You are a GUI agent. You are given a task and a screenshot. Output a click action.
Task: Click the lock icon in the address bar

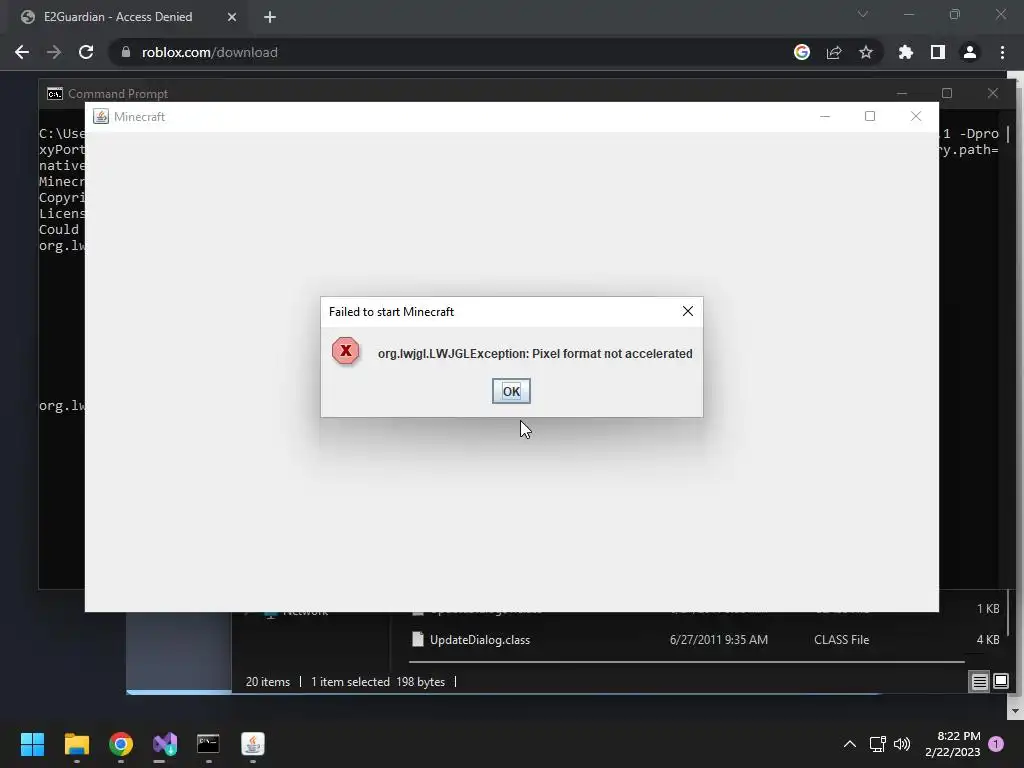(x=126, y=52)
